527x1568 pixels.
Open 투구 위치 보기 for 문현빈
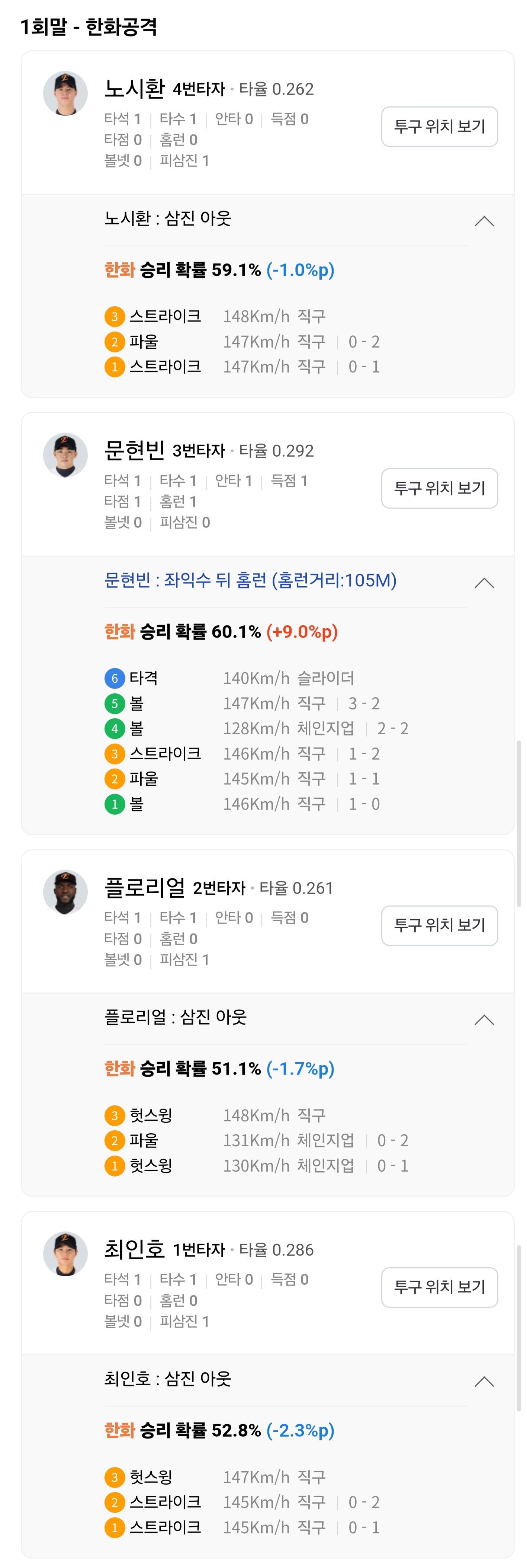tap(439, 488)
